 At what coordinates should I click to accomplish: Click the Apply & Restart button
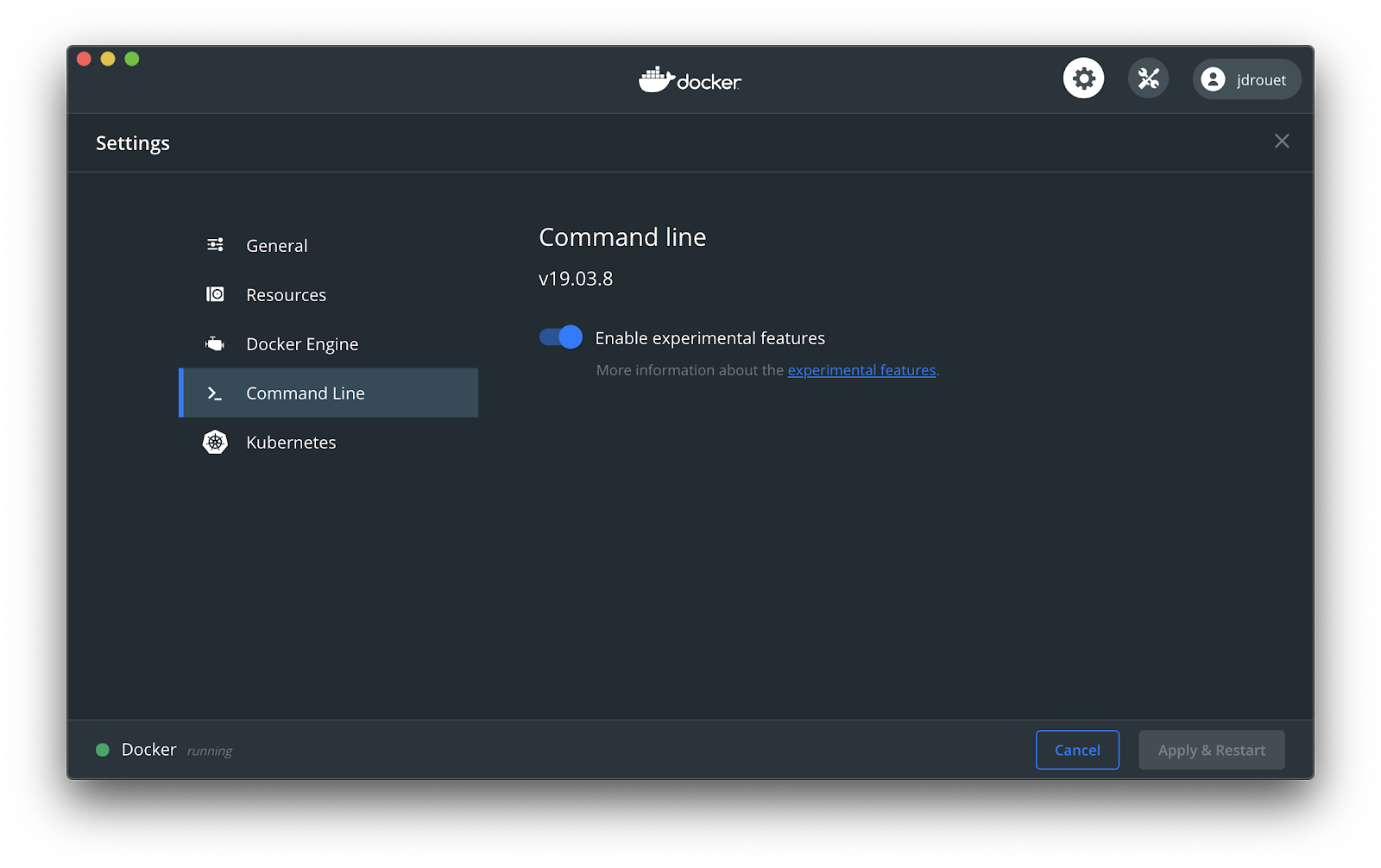pyautogui.click(x=1211, y=750)
